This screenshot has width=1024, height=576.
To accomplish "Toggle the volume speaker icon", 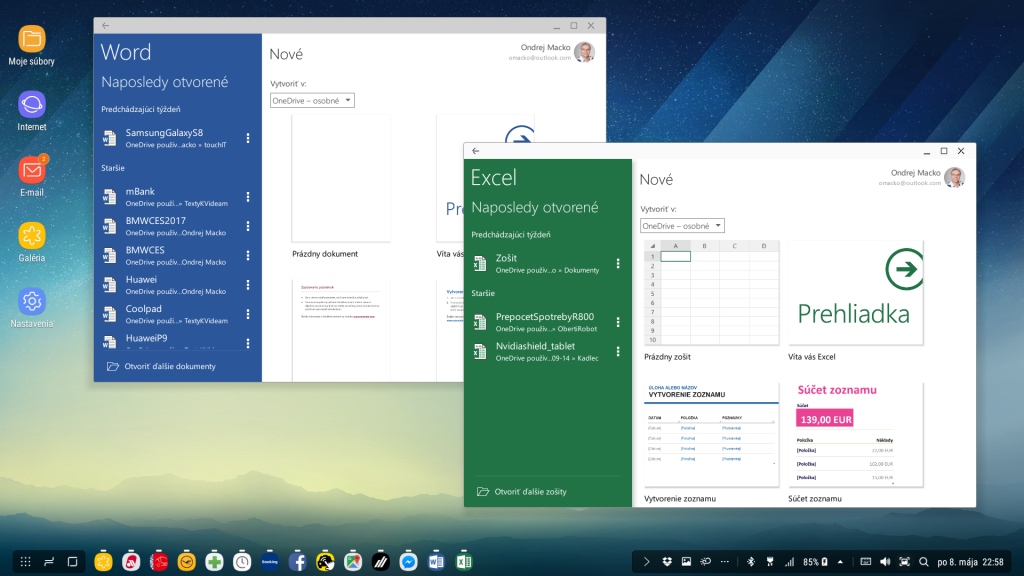I will [x=885, y=562].
